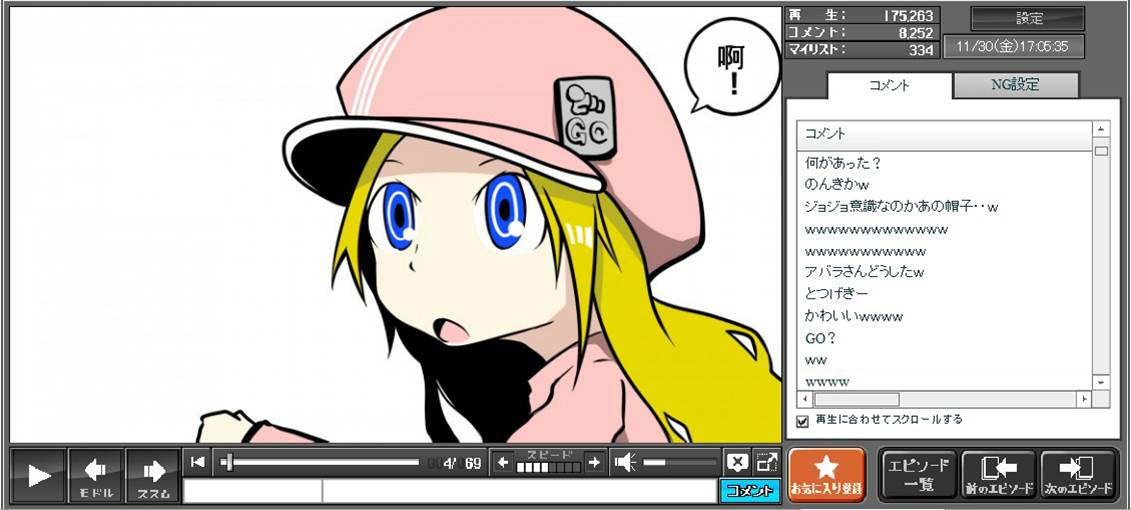Switch to fullscreen mode

pos(766,462)
